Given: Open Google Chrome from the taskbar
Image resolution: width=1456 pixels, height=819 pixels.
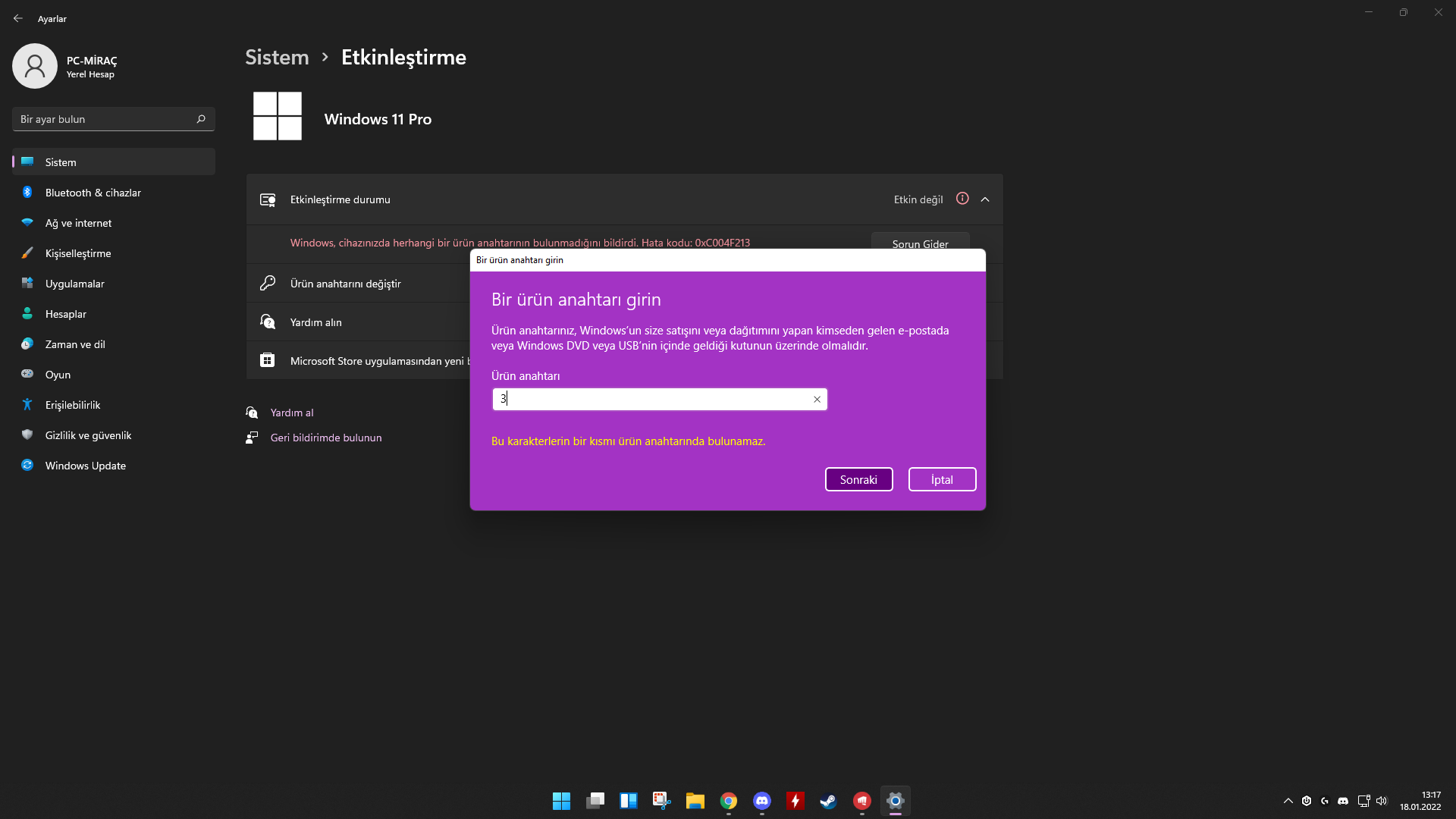Looking at the screenshot, I should click(728, 801).
